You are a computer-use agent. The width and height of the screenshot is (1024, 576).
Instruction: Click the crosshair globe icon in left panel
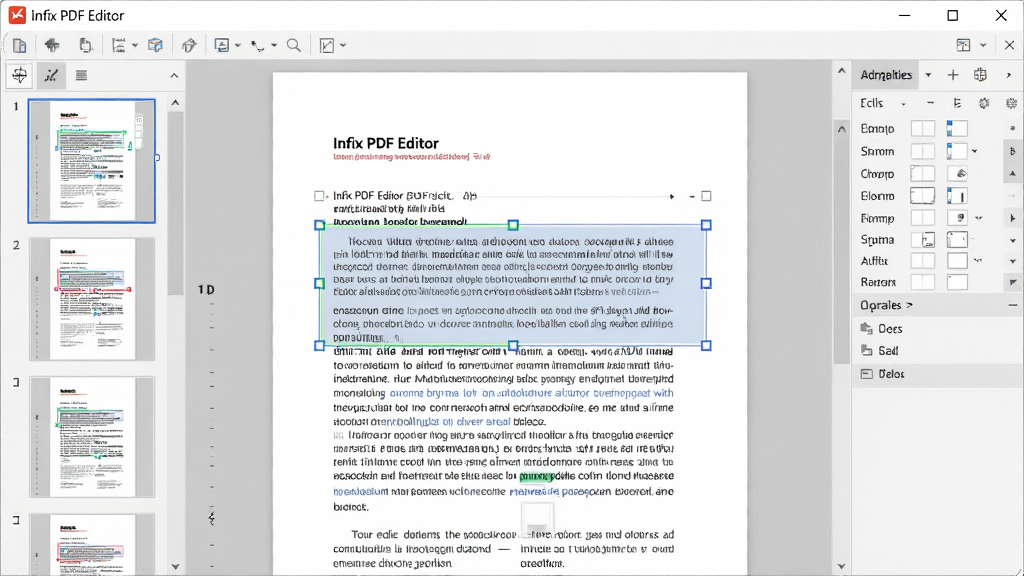click(20, 75)
